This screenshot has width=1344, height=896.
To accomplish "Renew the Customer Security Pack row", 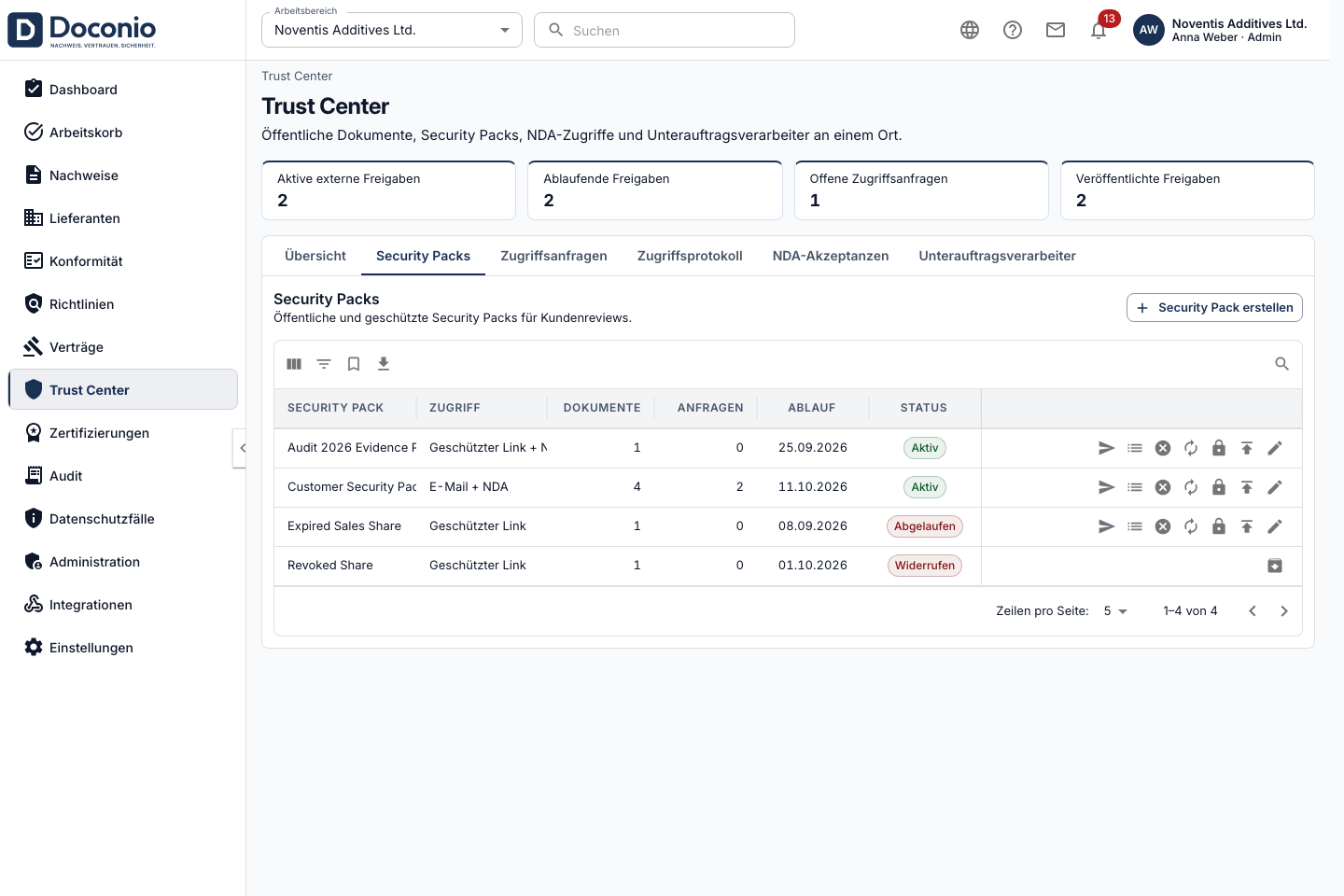I will point(1191,487).
